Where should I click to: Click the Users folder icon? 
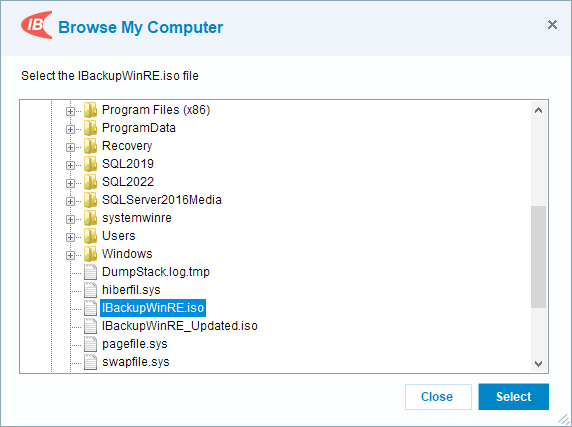(90, 236)
